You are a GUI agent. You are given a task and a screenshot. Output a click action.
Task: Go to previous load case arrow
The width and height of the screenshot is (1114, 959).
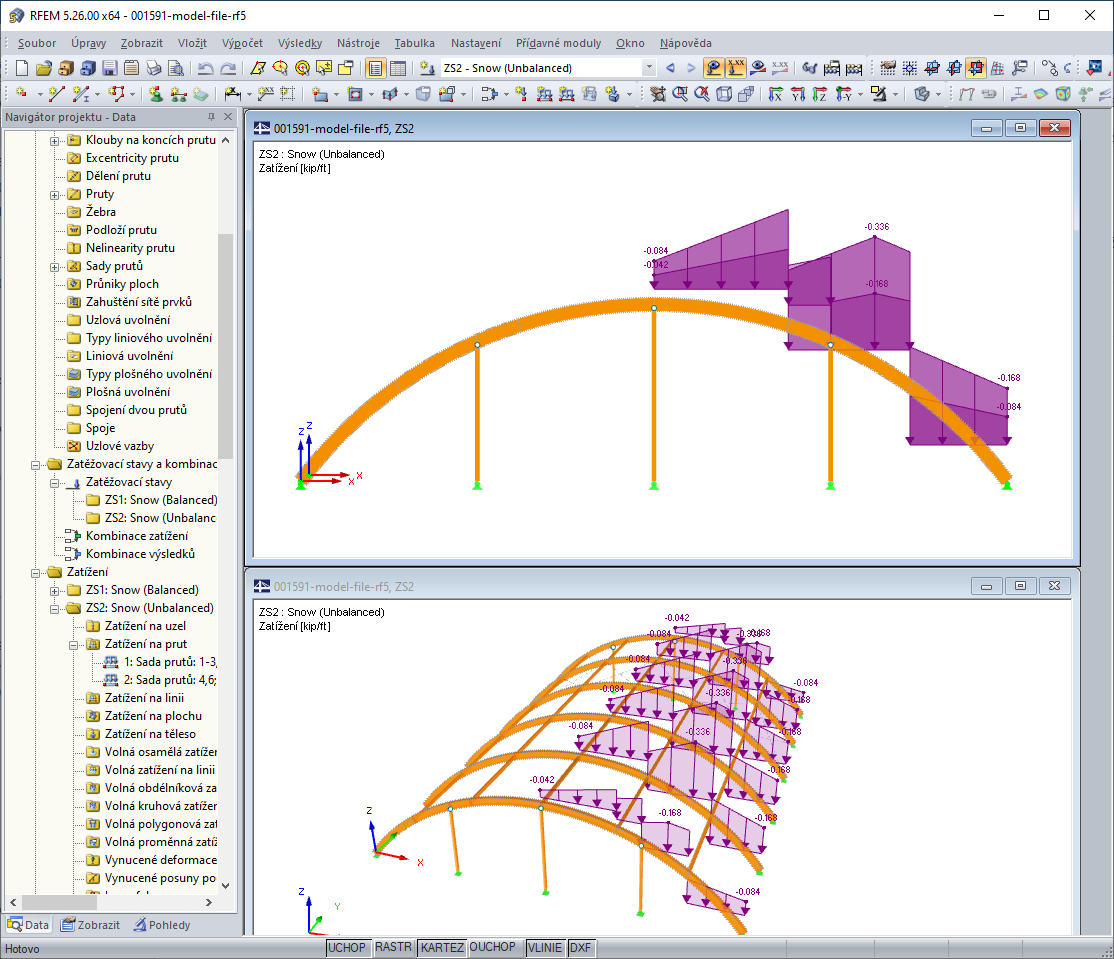pos(670,68)
